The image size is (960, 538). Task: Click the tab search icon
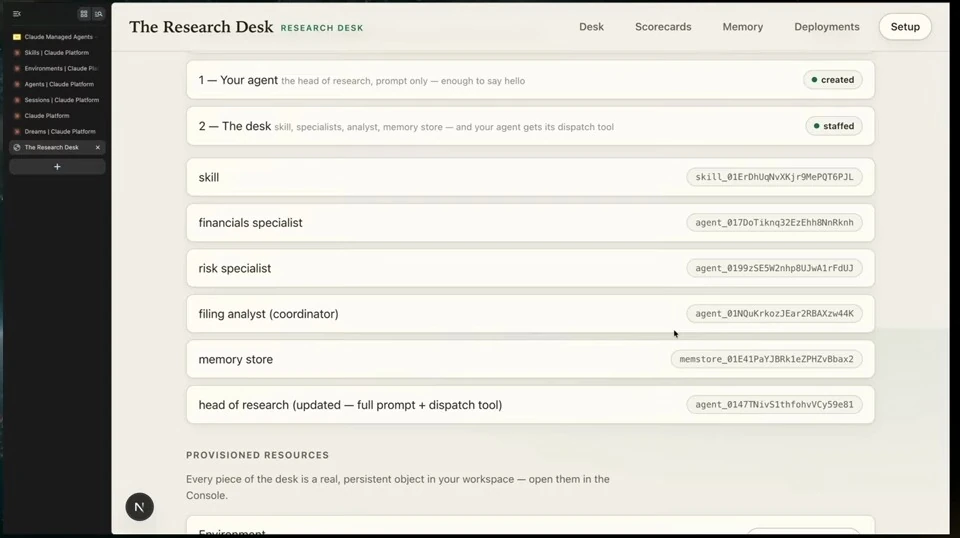pos(99,13)
